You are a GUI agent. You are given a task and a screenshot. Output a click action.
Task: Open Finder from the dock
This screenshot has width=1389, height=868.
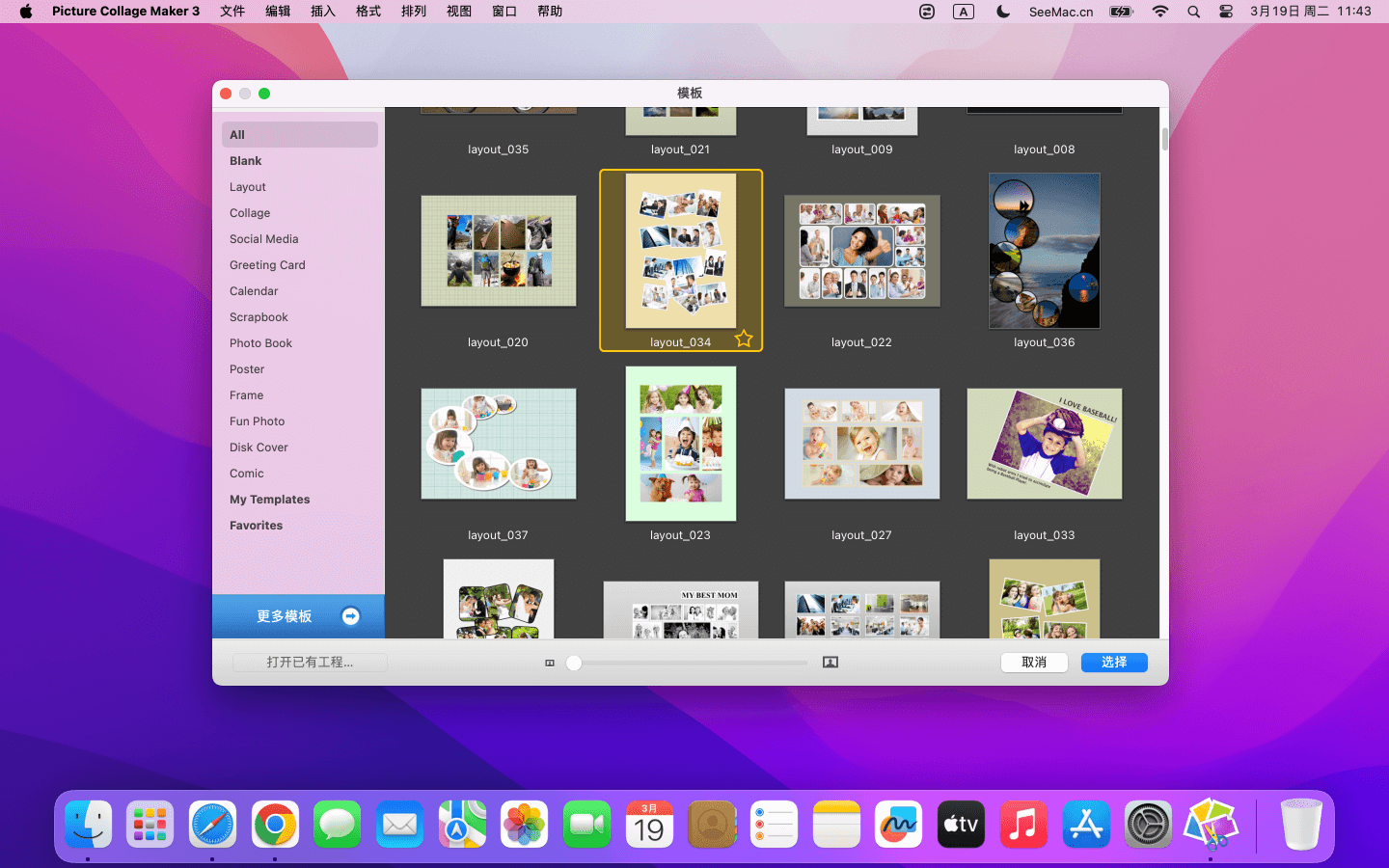[x=89, y=825]
